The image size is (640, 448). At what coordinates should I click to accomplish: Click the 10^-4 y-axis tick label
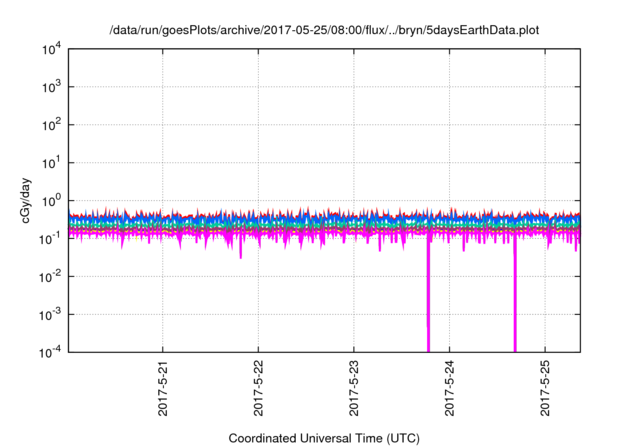pos(51,352)
